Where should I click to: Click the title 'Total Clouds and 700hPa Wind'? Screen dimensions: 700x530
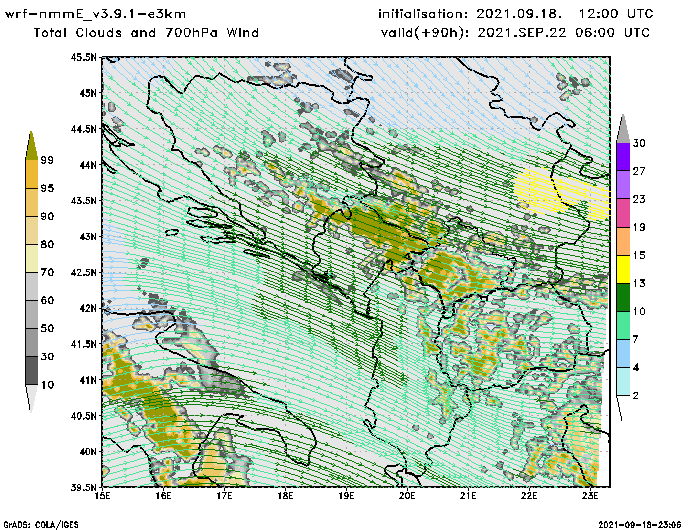tap(146, 33)
